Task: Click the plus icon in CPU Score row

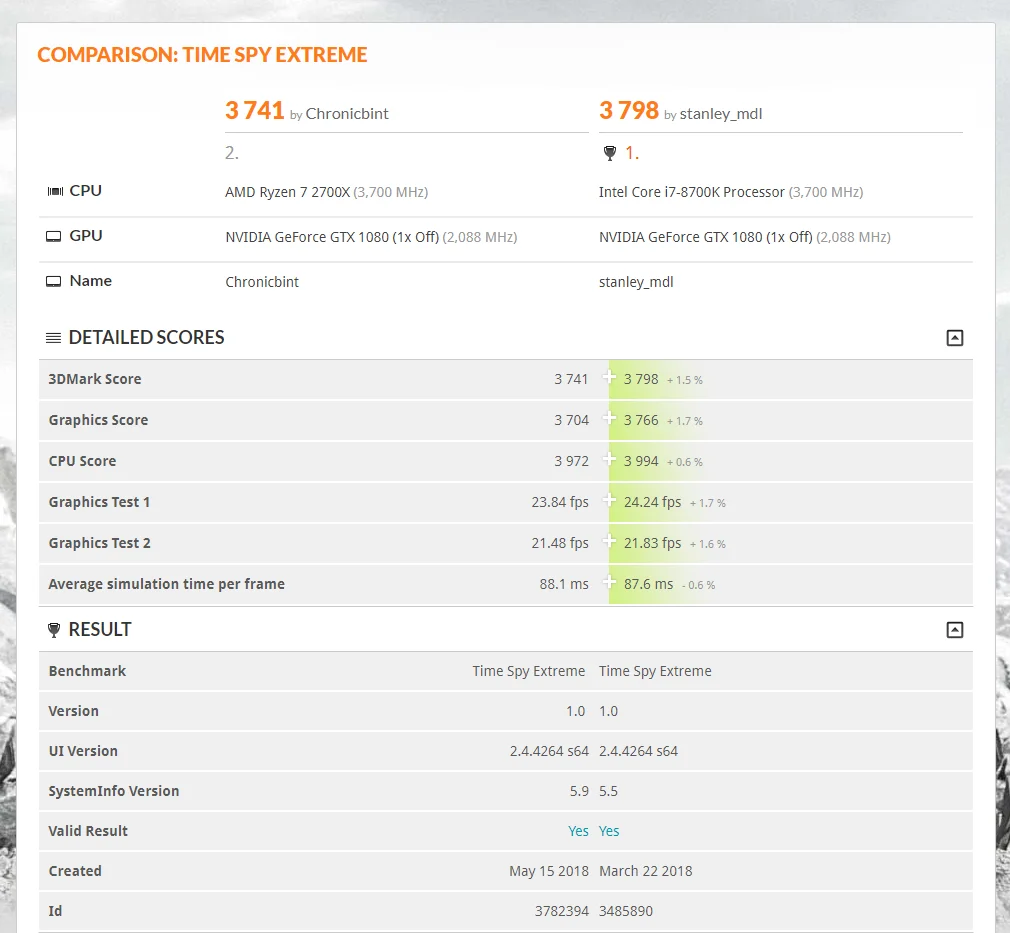Action: click(x=609, y=459)
